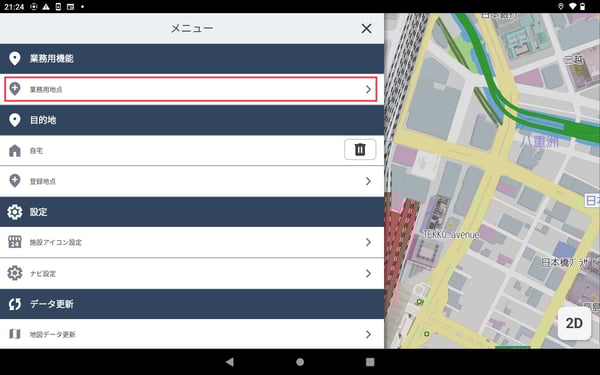Tap the 自宅 house icon

[15, 150]
